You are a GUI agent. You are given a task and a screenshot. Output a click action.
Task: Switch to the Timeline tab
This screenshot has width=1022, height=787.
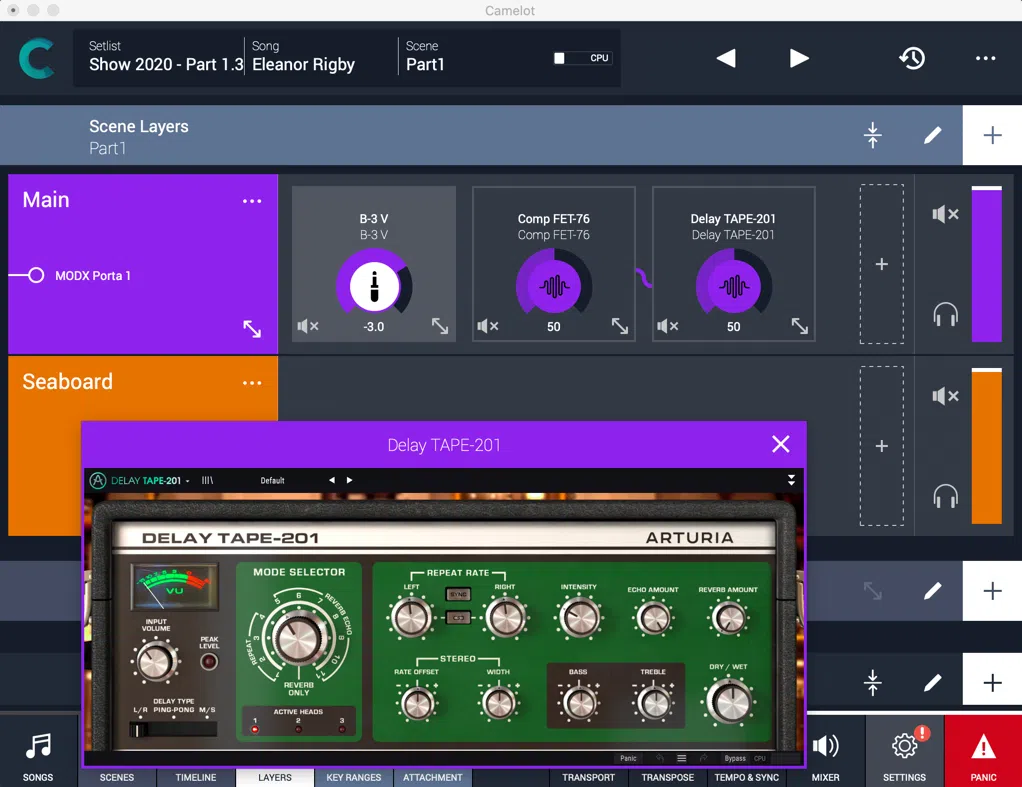pyautogui.click(x=196, y=777)
